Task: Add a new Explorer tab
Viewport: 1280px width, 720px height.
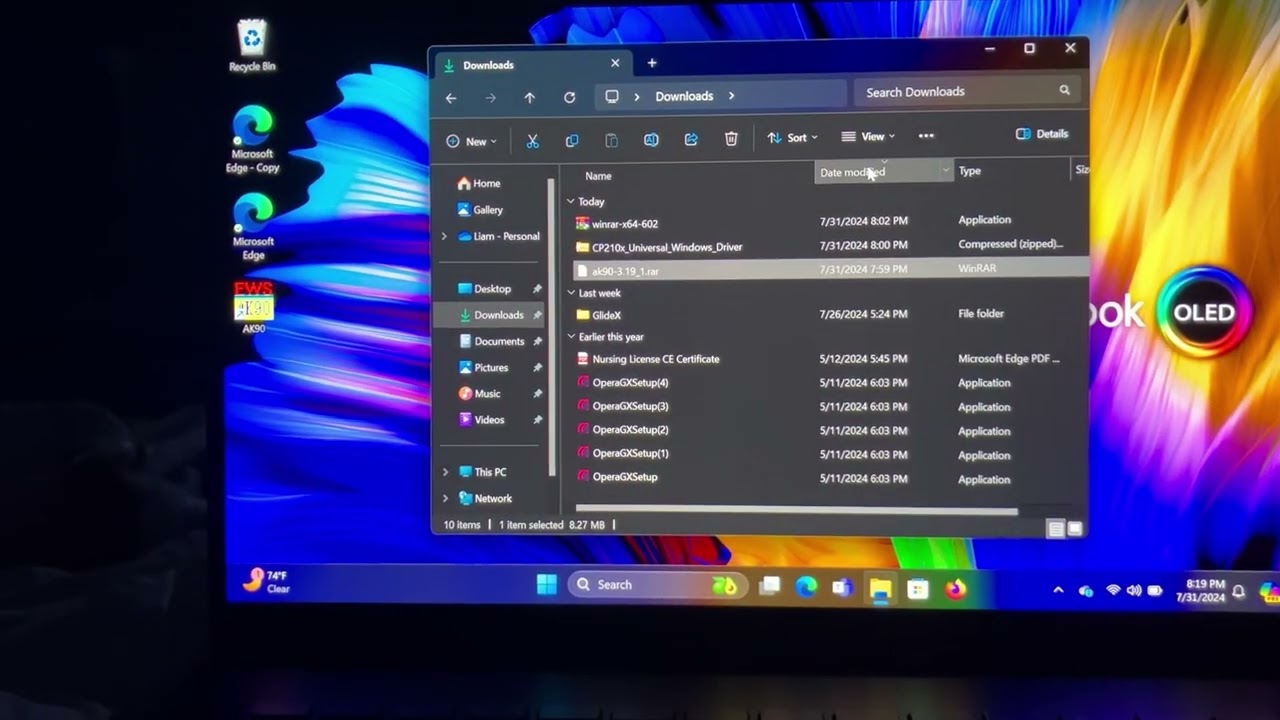Action: 652,63
